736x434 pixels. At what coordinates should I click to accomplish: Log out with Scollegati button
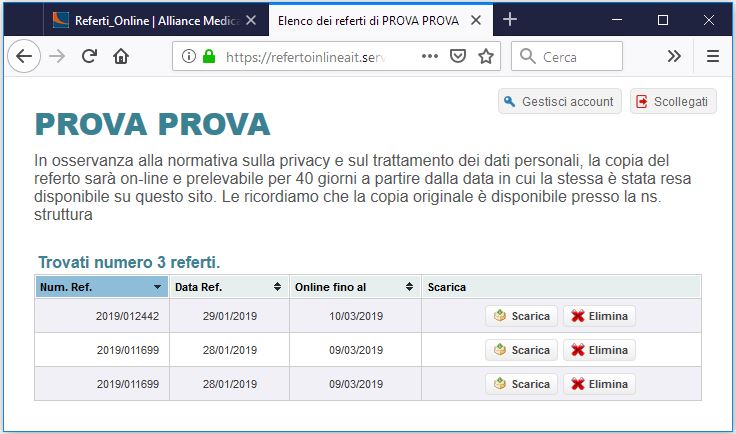pyautogui.click(x=673, y=101)
